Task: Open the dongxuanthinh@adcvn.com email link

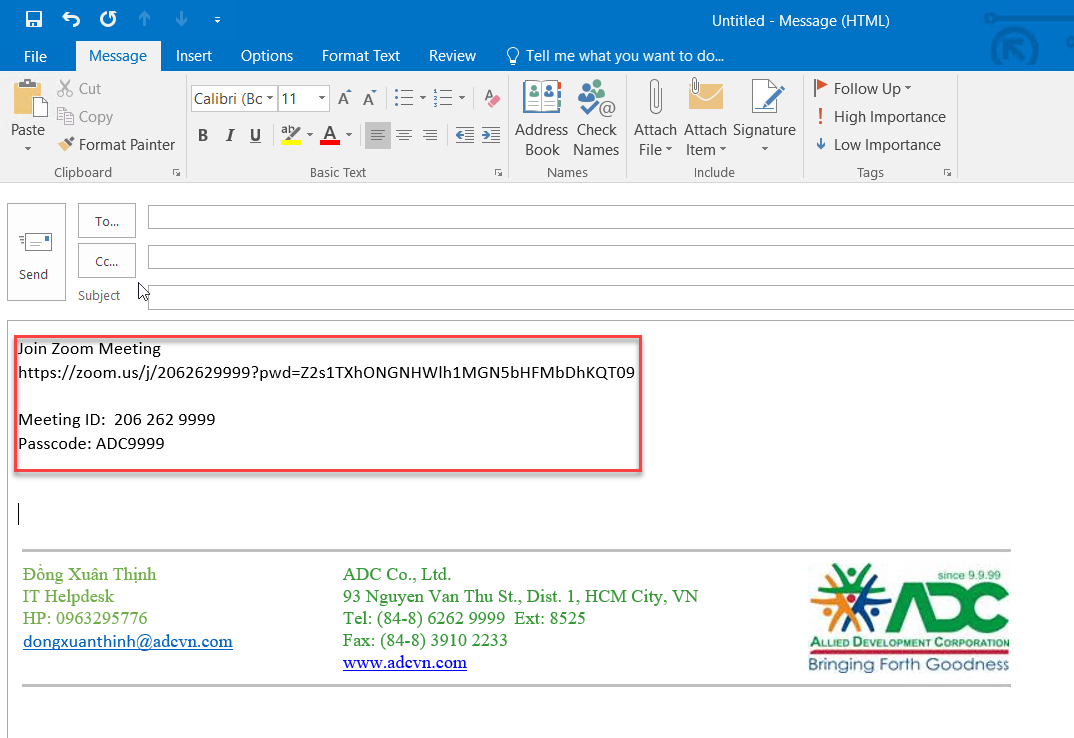Action: click(128, 642)
